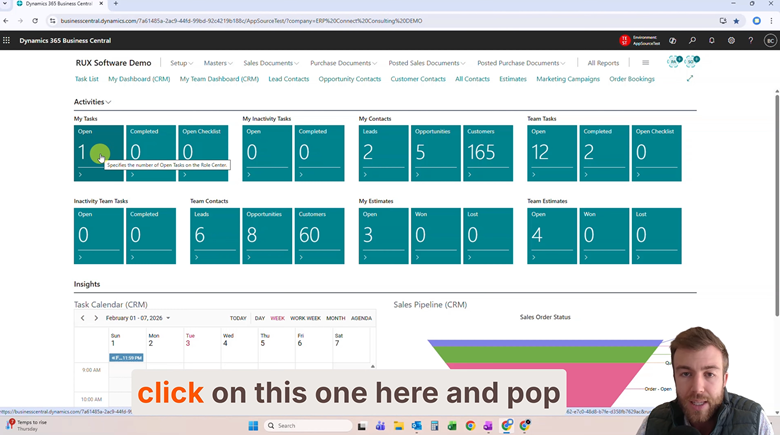Expand the Masters menu
780x435 pixels.
(218, 63)
